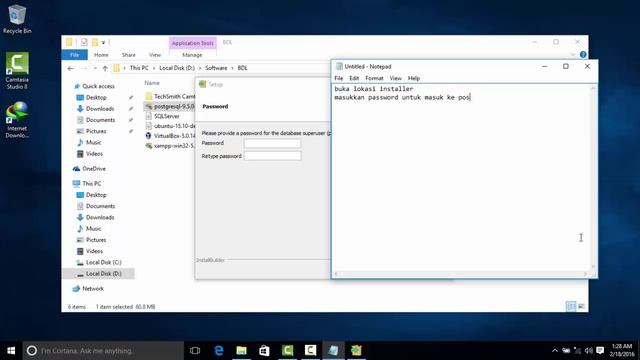Launch Camtasia Studio 8 desktop shortcut
The width and height of the screenshot is (640, 360).
coord(17,71)
